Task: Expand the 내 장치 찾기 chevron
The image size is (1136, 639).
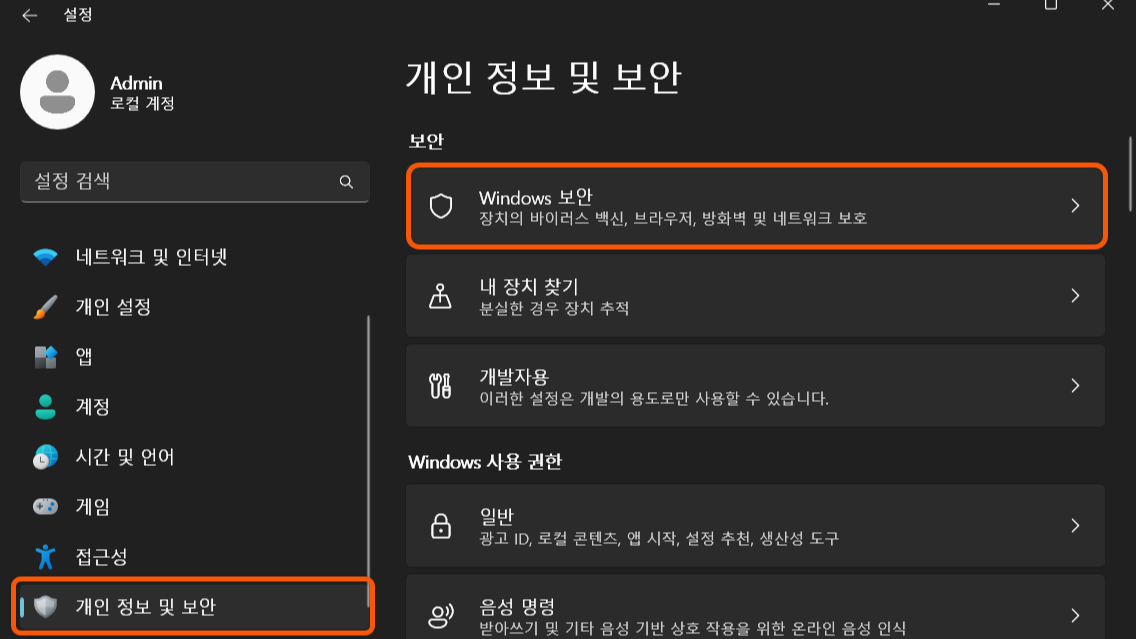Action: [x=1075, y=296]
